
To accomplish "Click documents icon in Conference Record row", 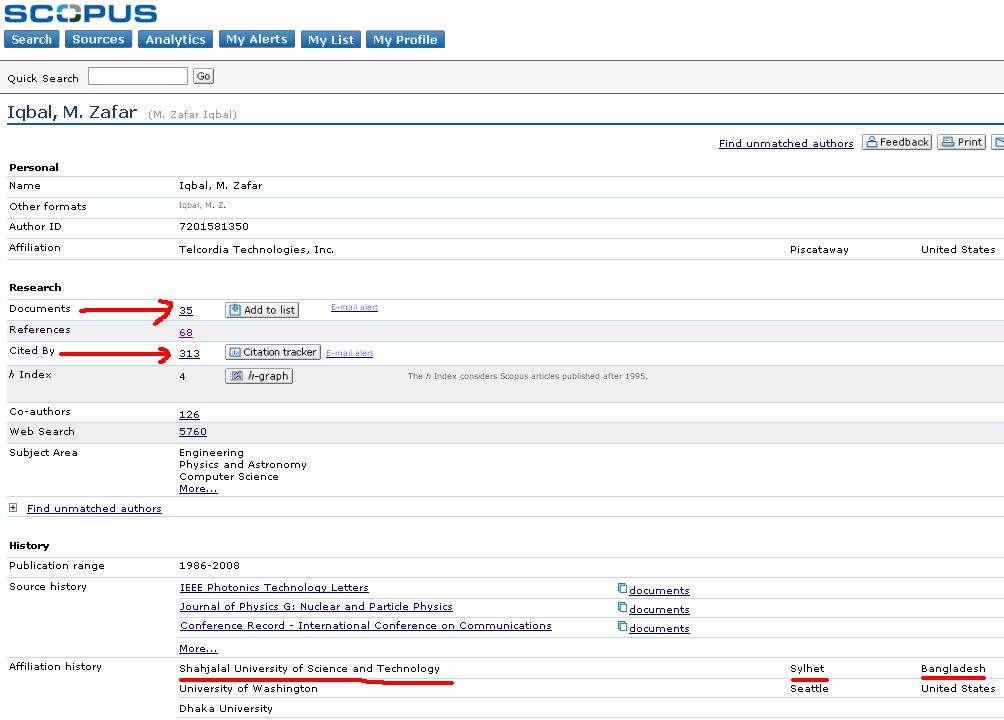I will 622,626.
